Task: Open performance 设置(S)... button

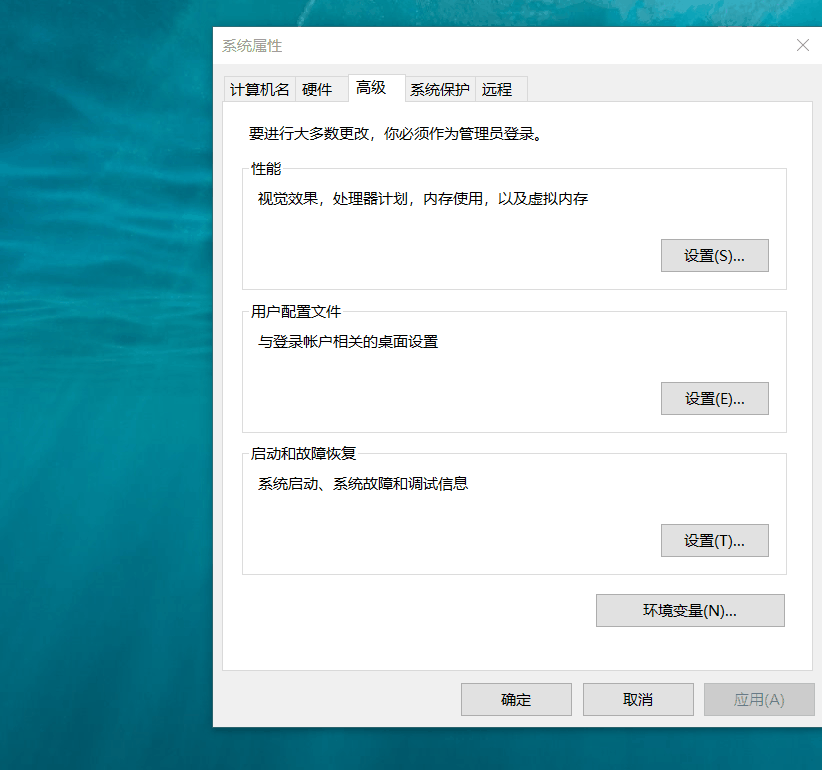Action: pos(714,256)
